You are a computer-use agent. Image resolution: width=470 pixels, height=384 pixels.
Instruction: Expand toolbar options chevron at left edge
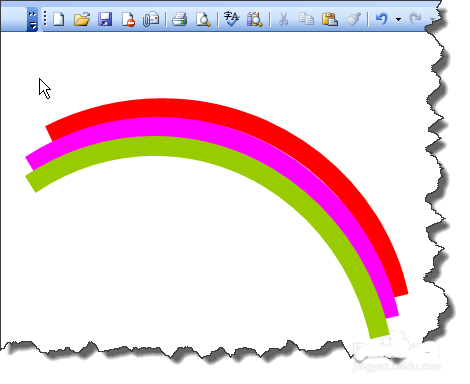[32, 19]
